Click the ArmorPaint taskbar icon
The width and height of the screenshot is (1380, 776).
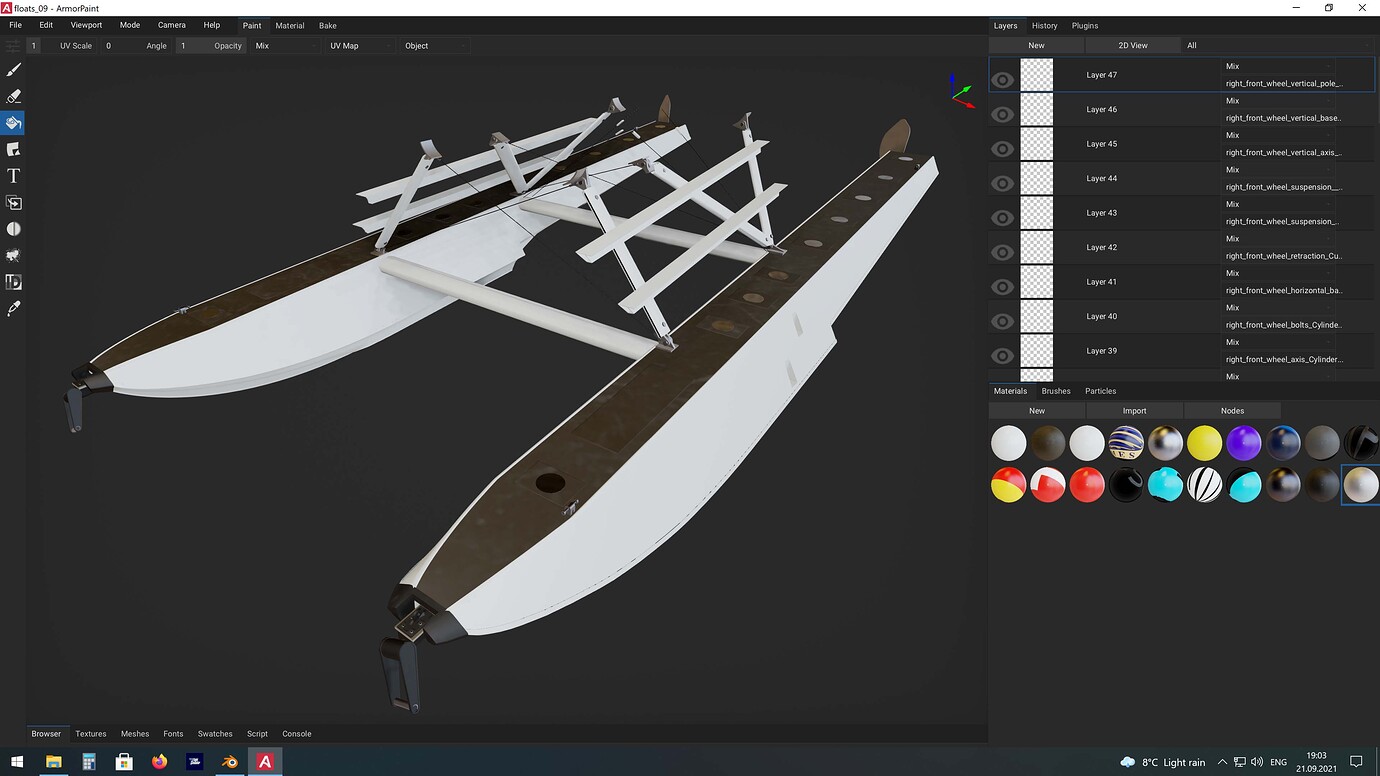(265, 762)
